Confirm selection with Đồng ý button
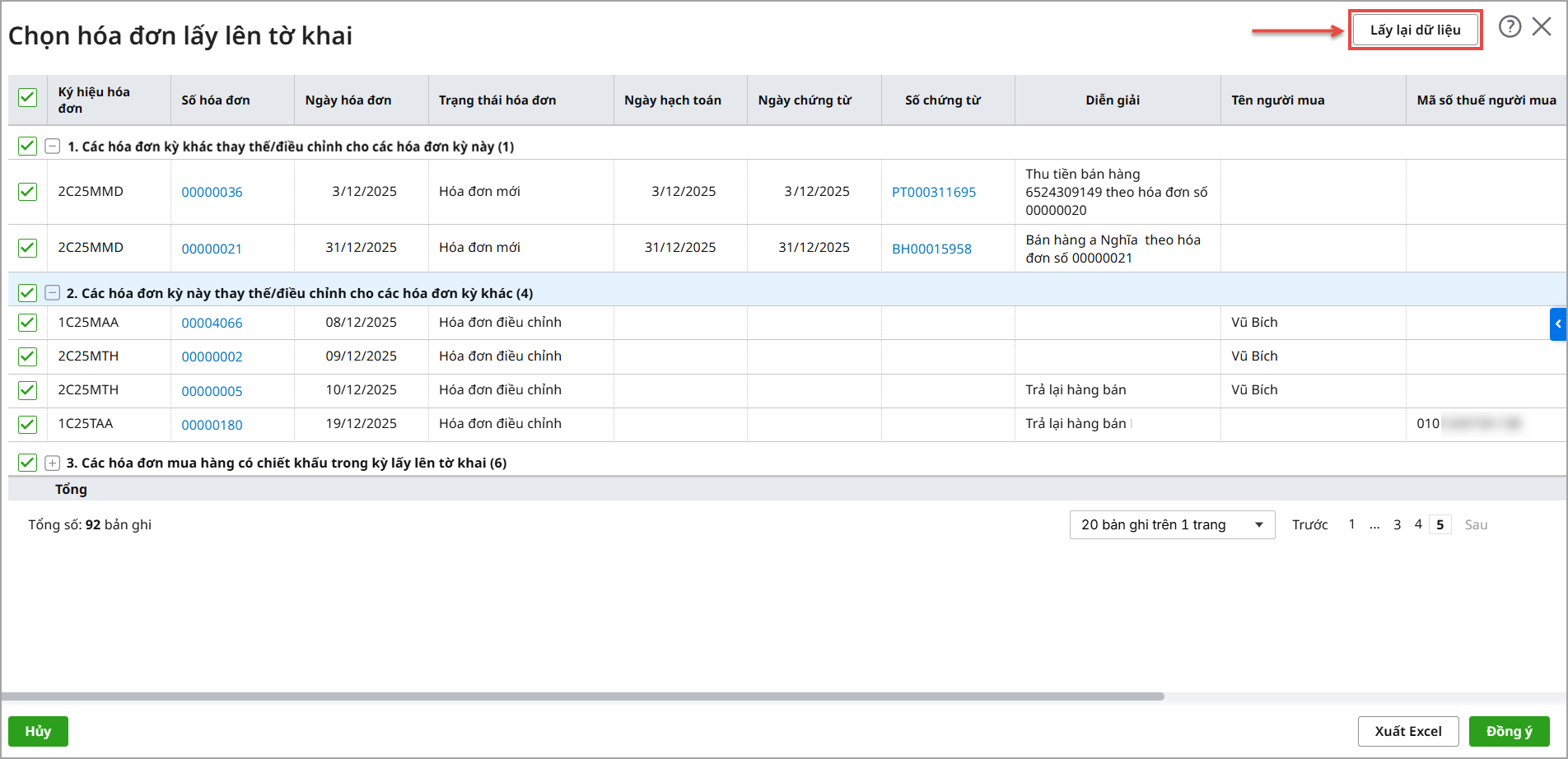Viewport: 1568px width, 759px height. click(1509, 731)
